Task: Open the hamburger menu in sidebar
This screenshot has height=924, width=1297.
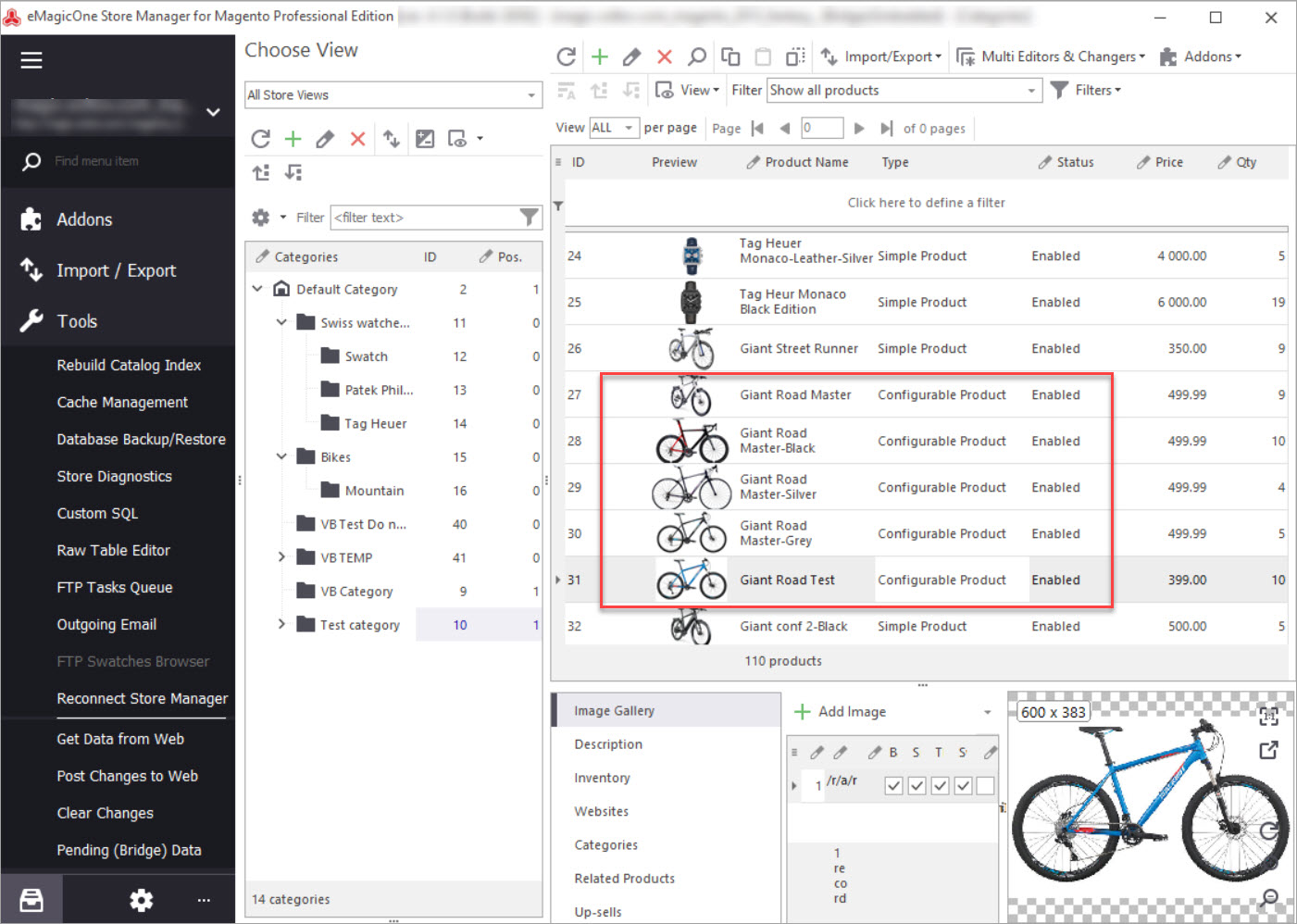Action: (31, 60)
